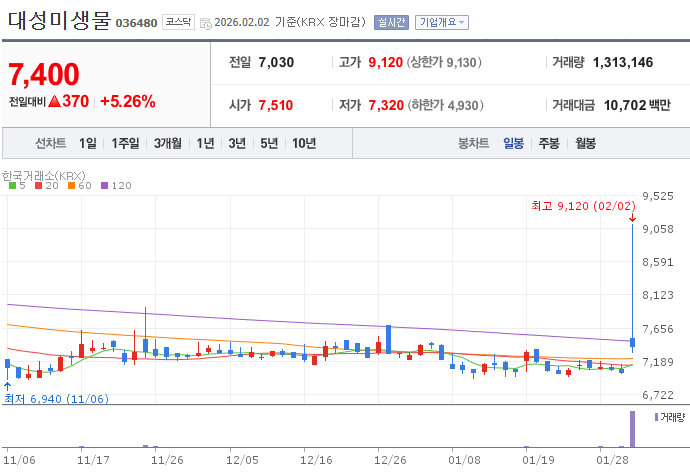Image resolution: width=690 pixels, height=473 pixels.
Task: Click the purple 120-day moving average swatch
Action: point(104,186)
